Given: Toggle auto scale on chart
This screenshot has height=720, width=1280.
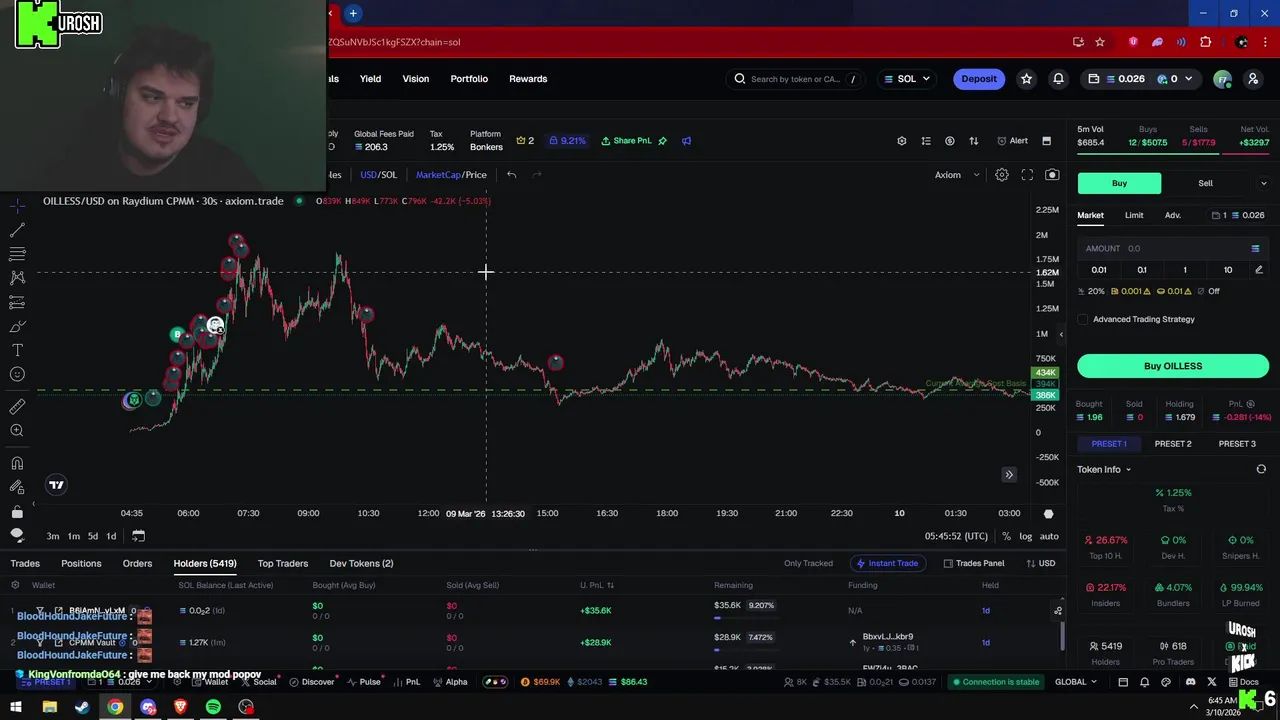Looking at the screenshot, I should point(1049,537).
